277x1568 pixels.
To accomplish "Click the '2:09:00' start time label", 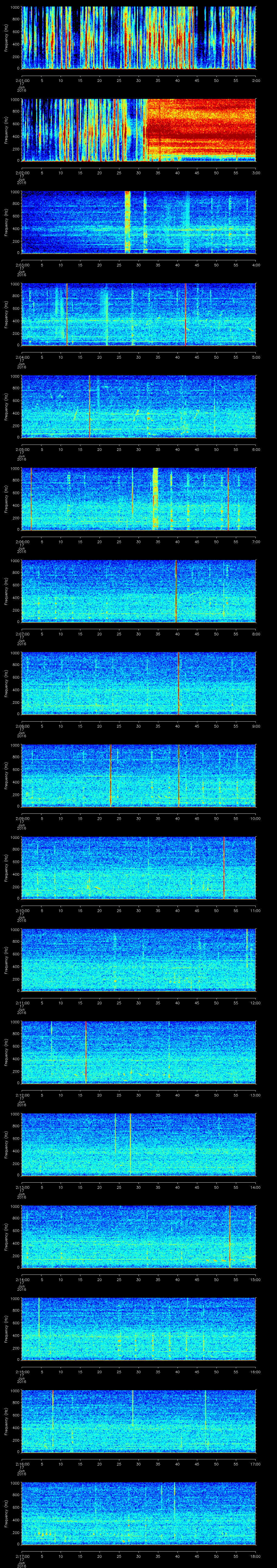I will tap(22, 819).
